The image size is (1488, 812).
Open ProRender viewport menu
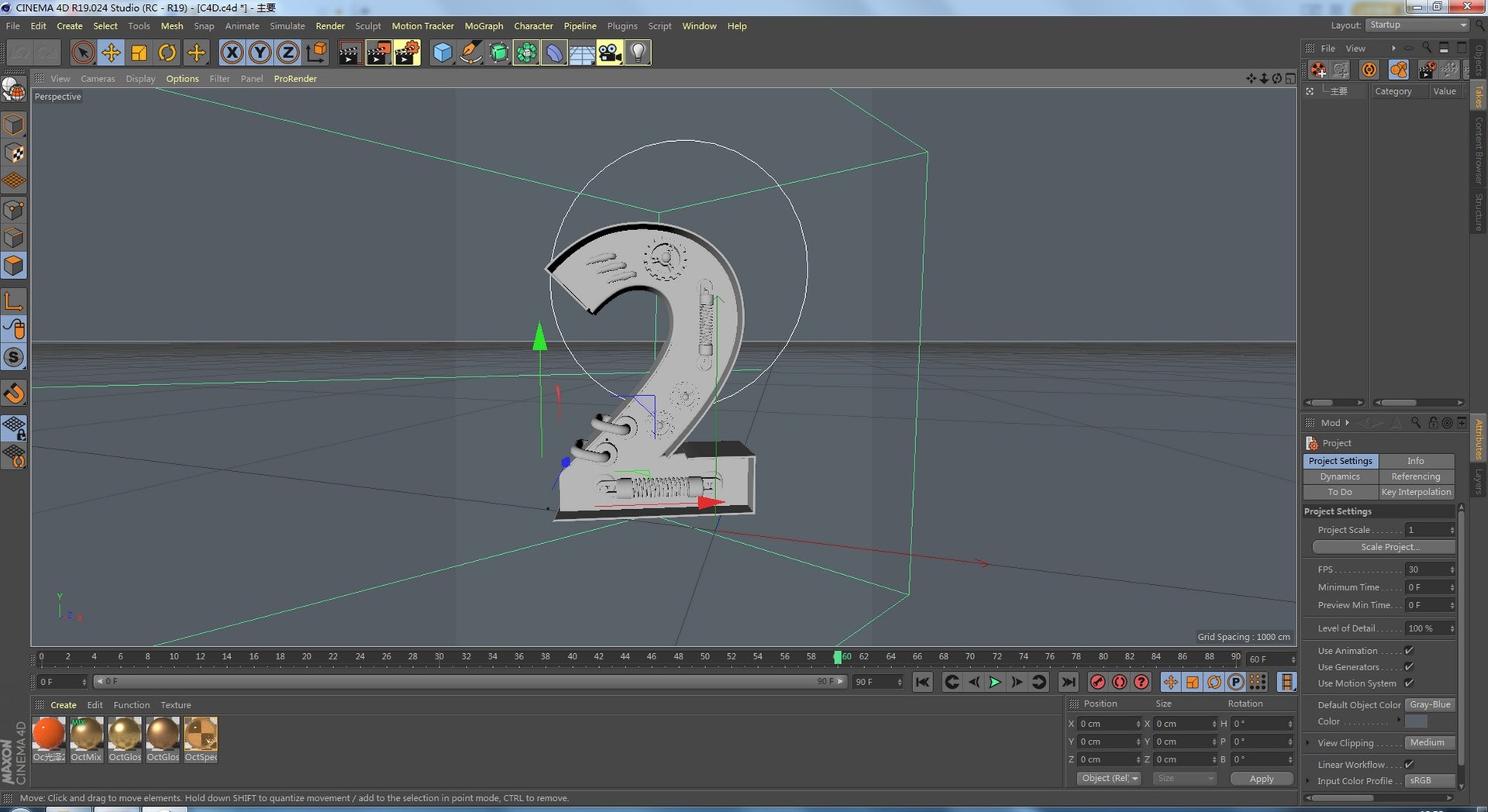pos(295,78)
